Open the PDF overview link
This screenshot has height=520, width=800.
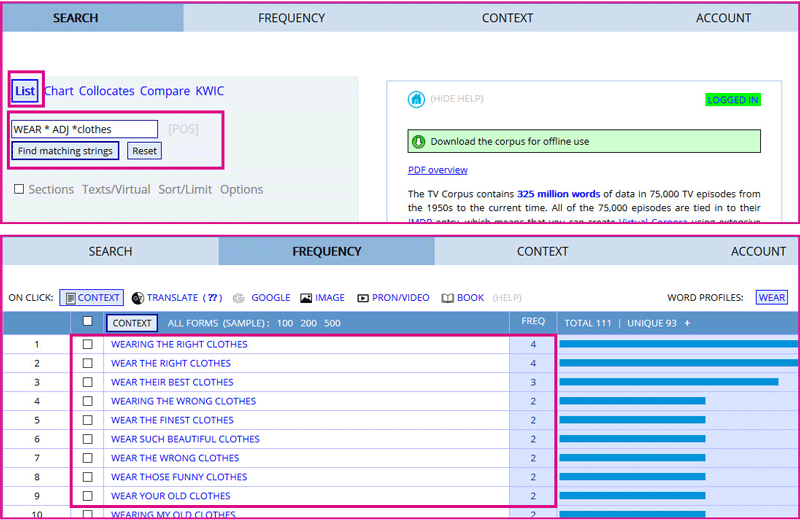tap(437, 170)
